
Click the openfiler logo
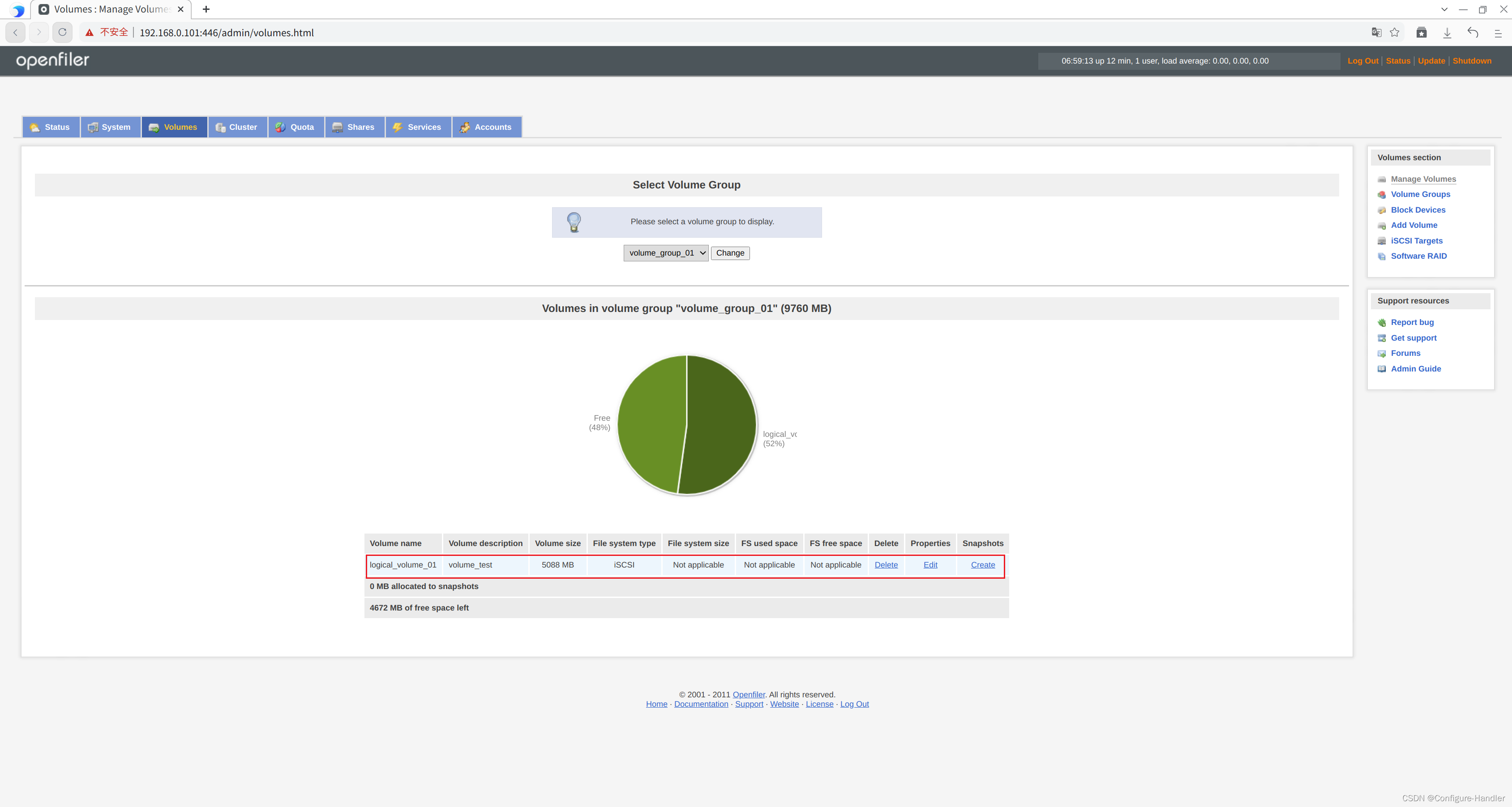coord(52,60)
